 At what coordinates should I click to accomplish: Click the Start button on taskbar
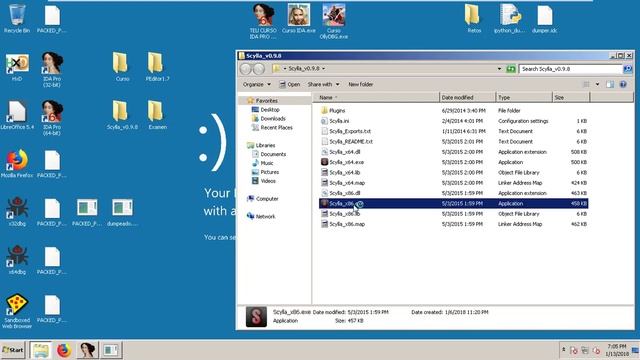(x=13, y=350)
